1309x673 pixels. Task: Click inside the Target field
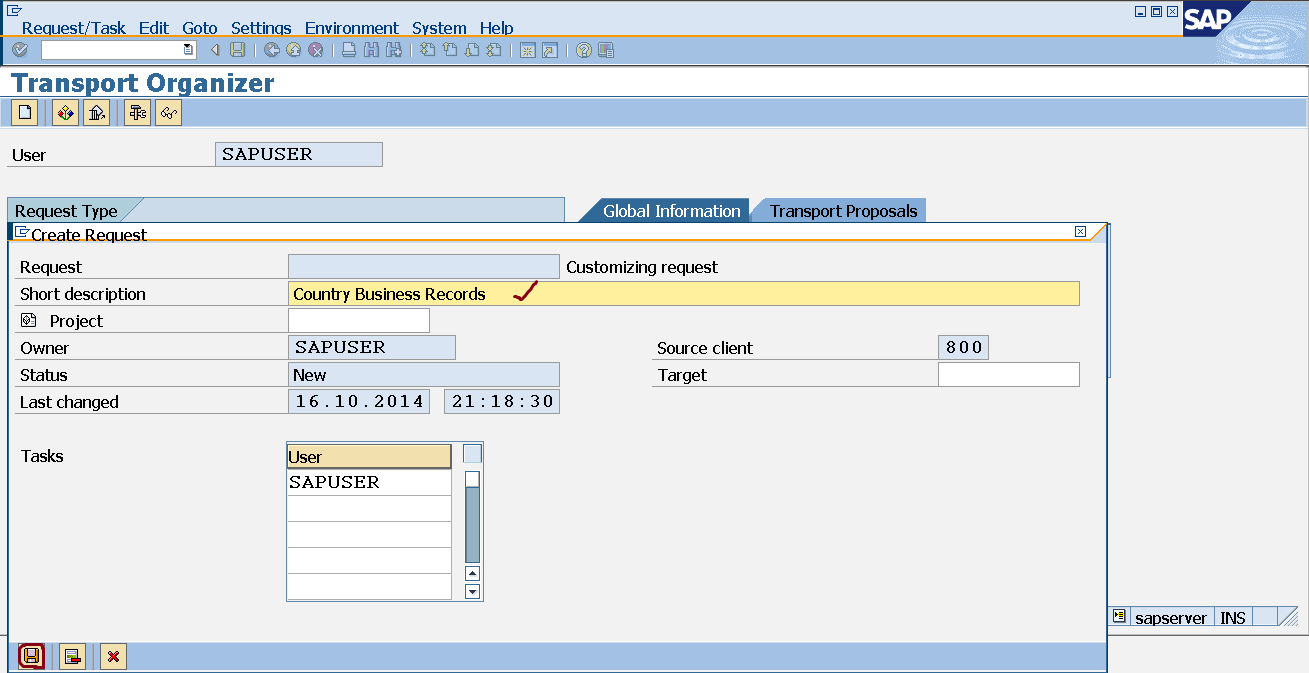pos(1007,374)
